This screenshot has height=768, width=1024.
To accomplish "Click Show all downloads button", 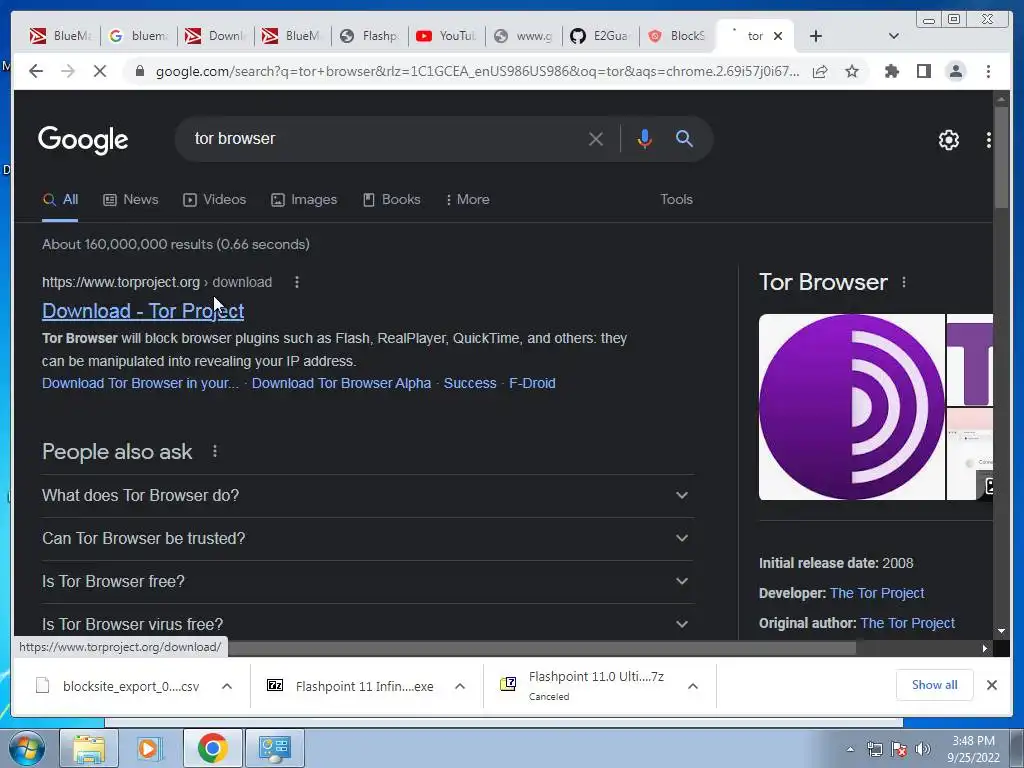I will (x=935, y=685).
